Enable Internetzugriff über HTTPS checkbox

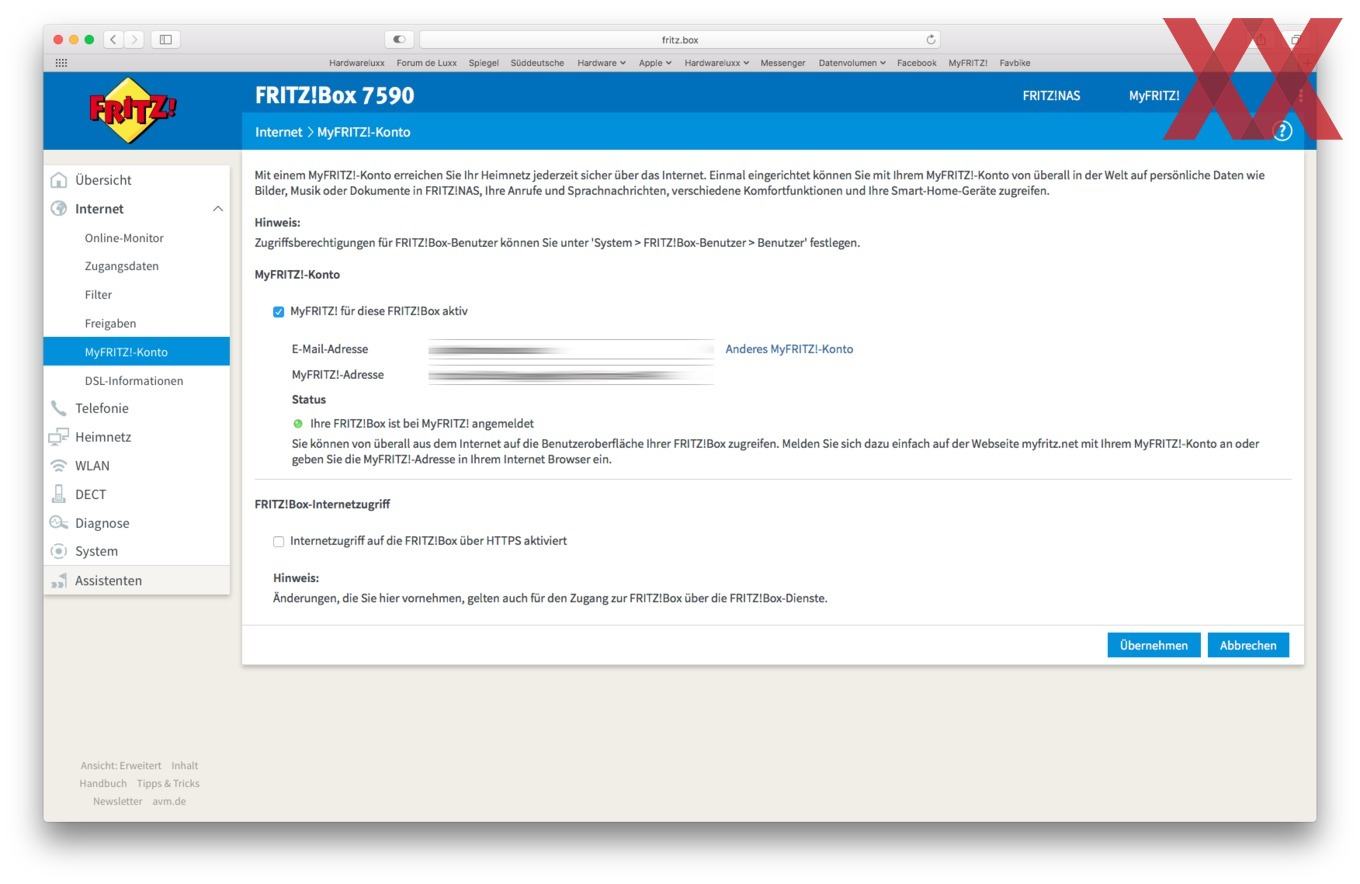pyautogui.click(x=279, y=542)
